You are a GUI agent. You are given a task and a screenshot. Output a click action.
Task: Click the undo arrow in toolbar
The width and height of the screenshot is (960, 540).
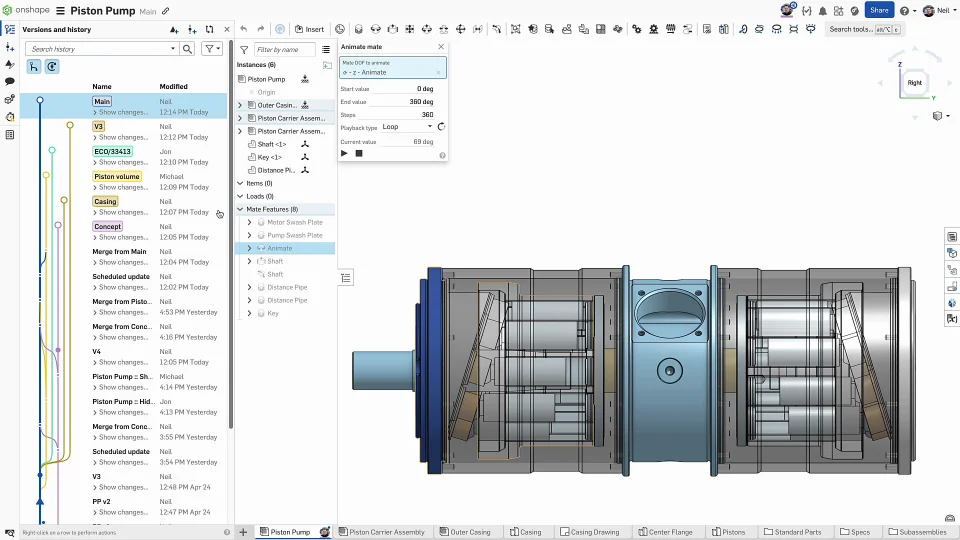[244, 29]
